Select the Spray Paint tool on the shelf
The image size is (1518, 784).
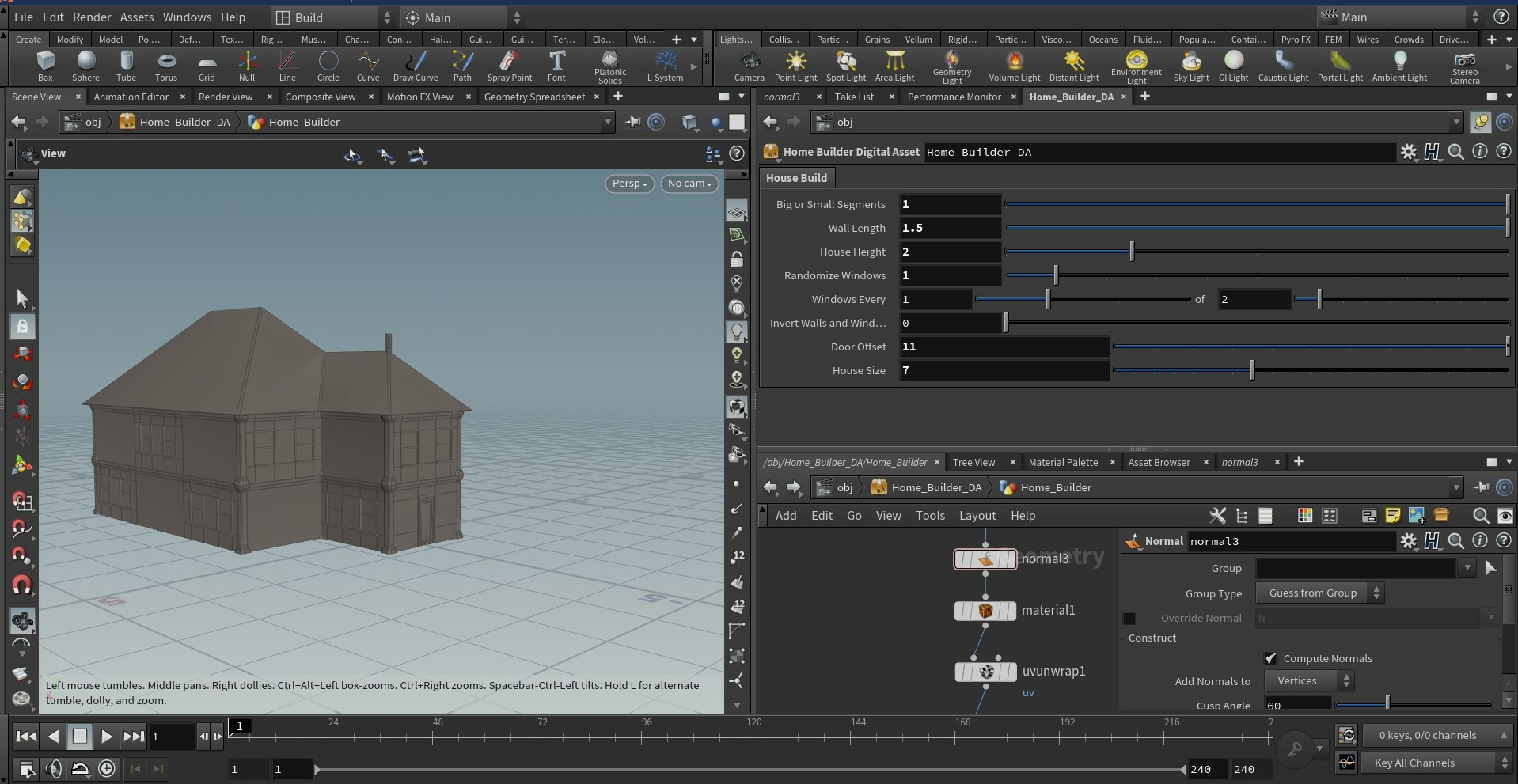pos(510,66)
